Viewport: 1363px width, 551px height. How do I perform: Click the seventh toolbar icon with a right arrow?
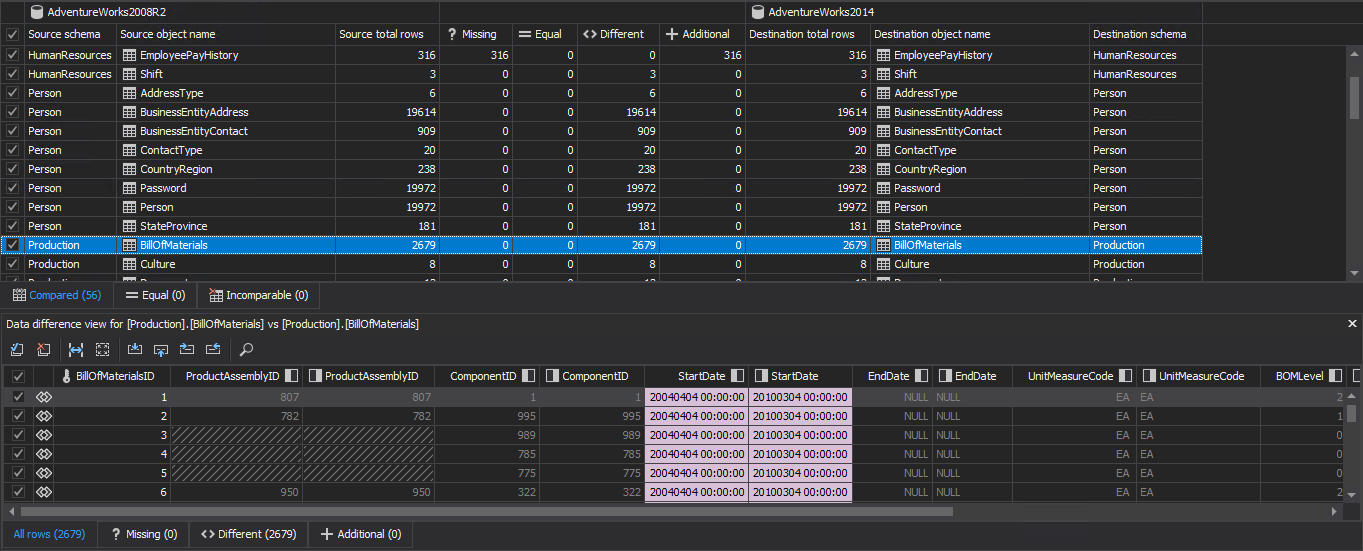coord(186,350)
